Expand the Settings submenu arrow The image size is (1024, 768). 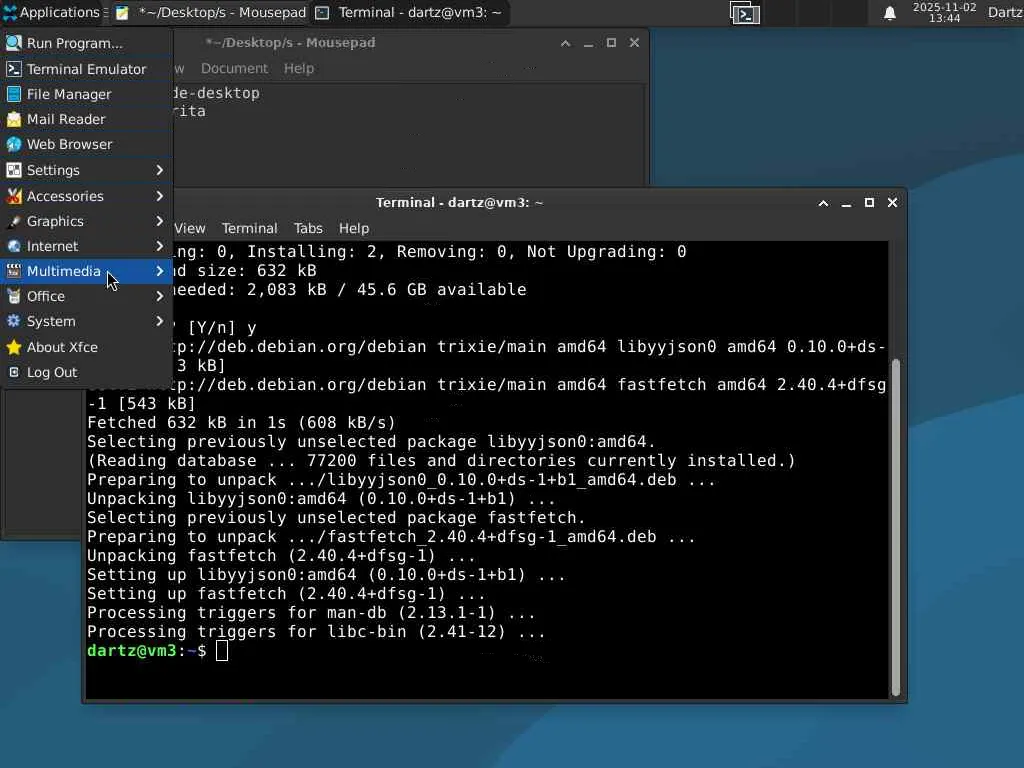coord(159,170)
